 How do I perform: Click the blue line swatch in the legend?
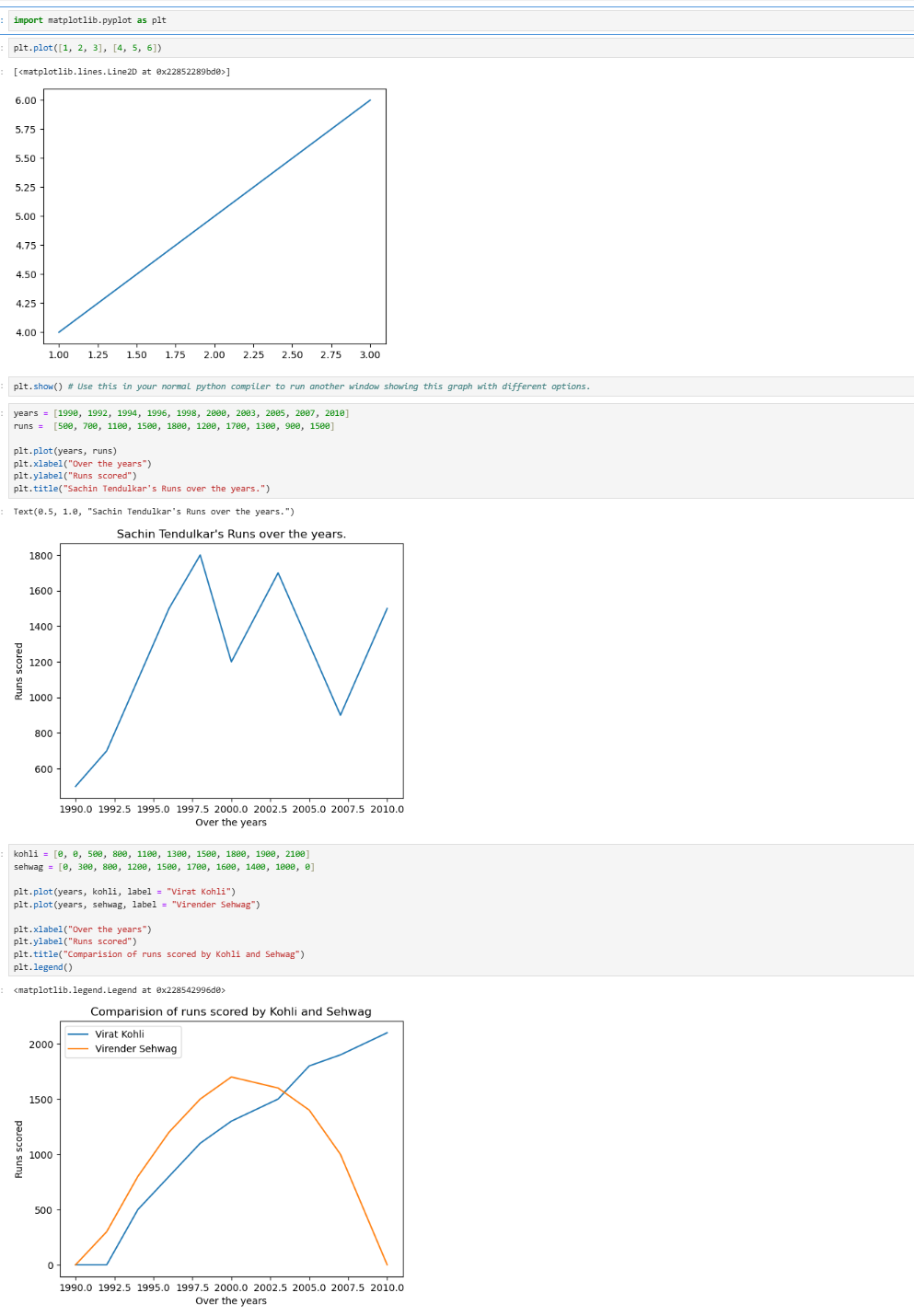click(78, 1034)
